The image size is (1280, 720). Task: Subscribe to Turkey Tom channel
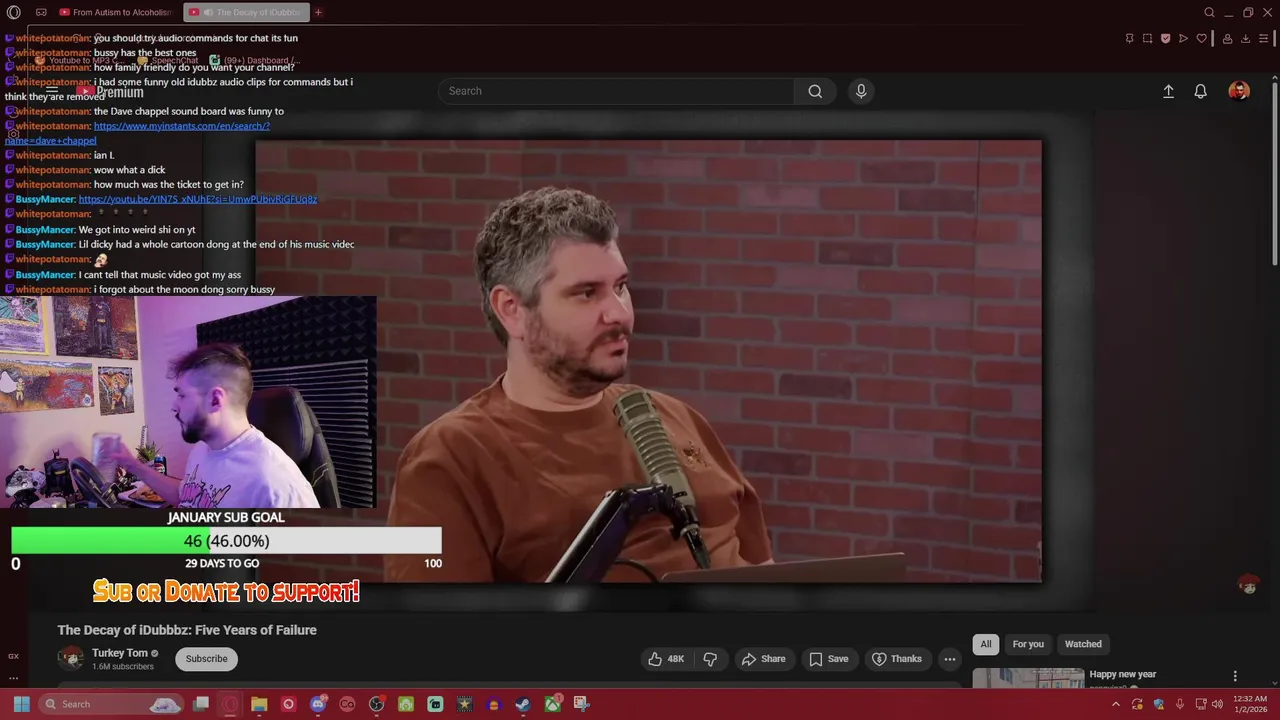point(206,659)
